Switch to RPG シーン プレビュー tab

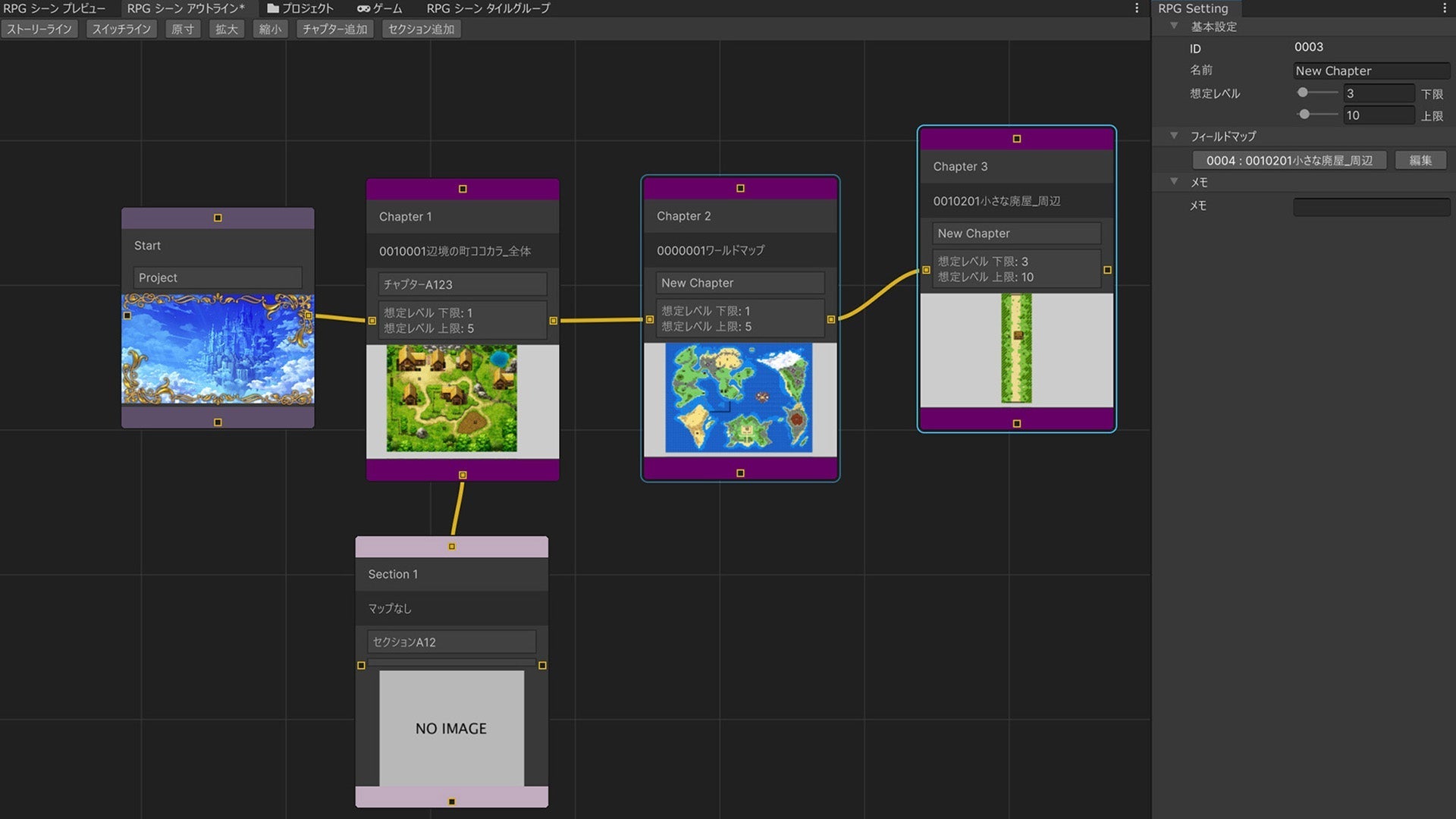55,8
